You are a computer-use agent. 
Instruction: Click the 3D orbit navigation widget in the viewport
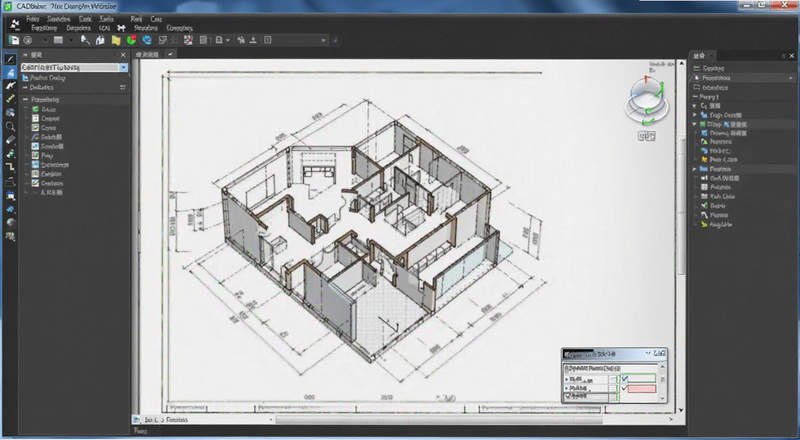click(646, 102)
